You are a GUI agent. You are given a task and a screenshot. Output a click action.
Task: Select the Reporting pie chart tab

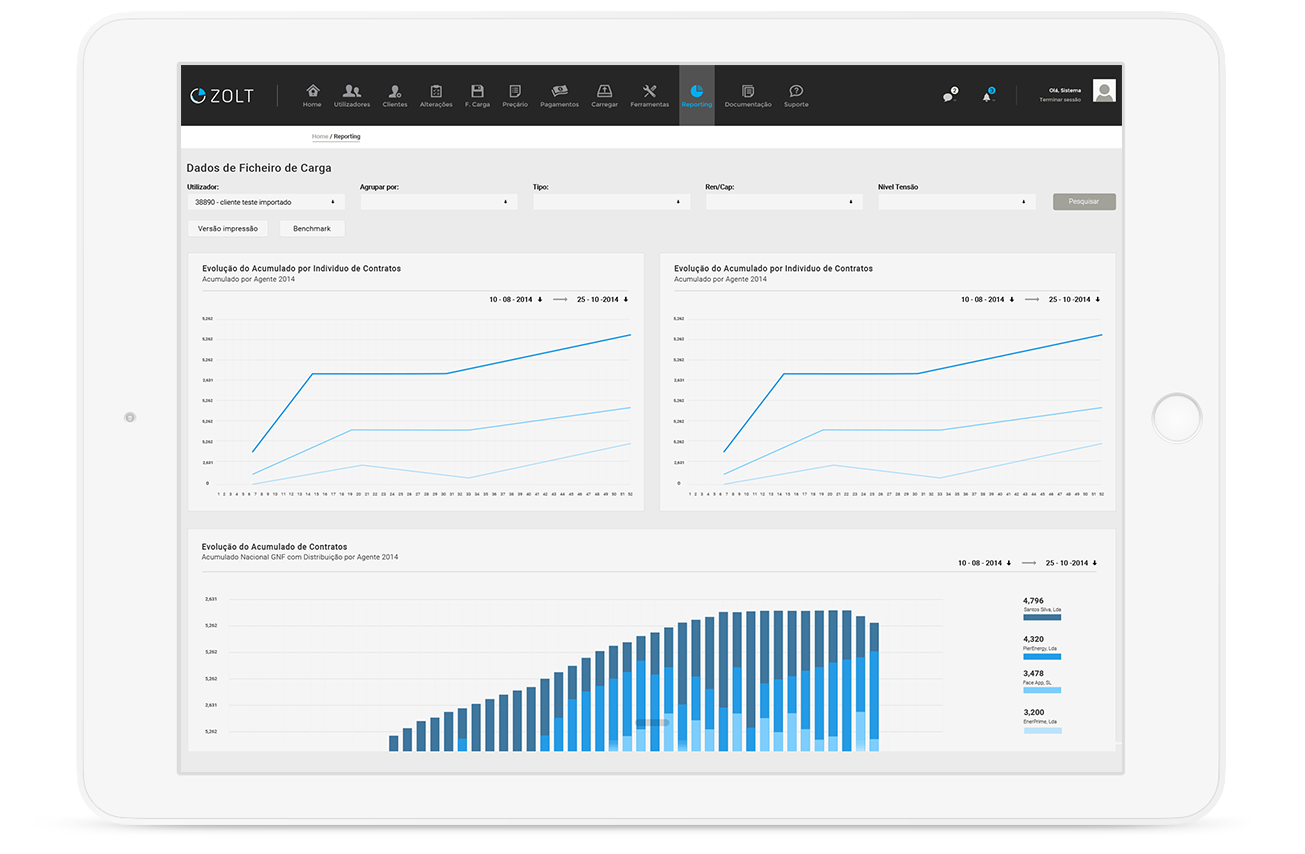[697, 96]
